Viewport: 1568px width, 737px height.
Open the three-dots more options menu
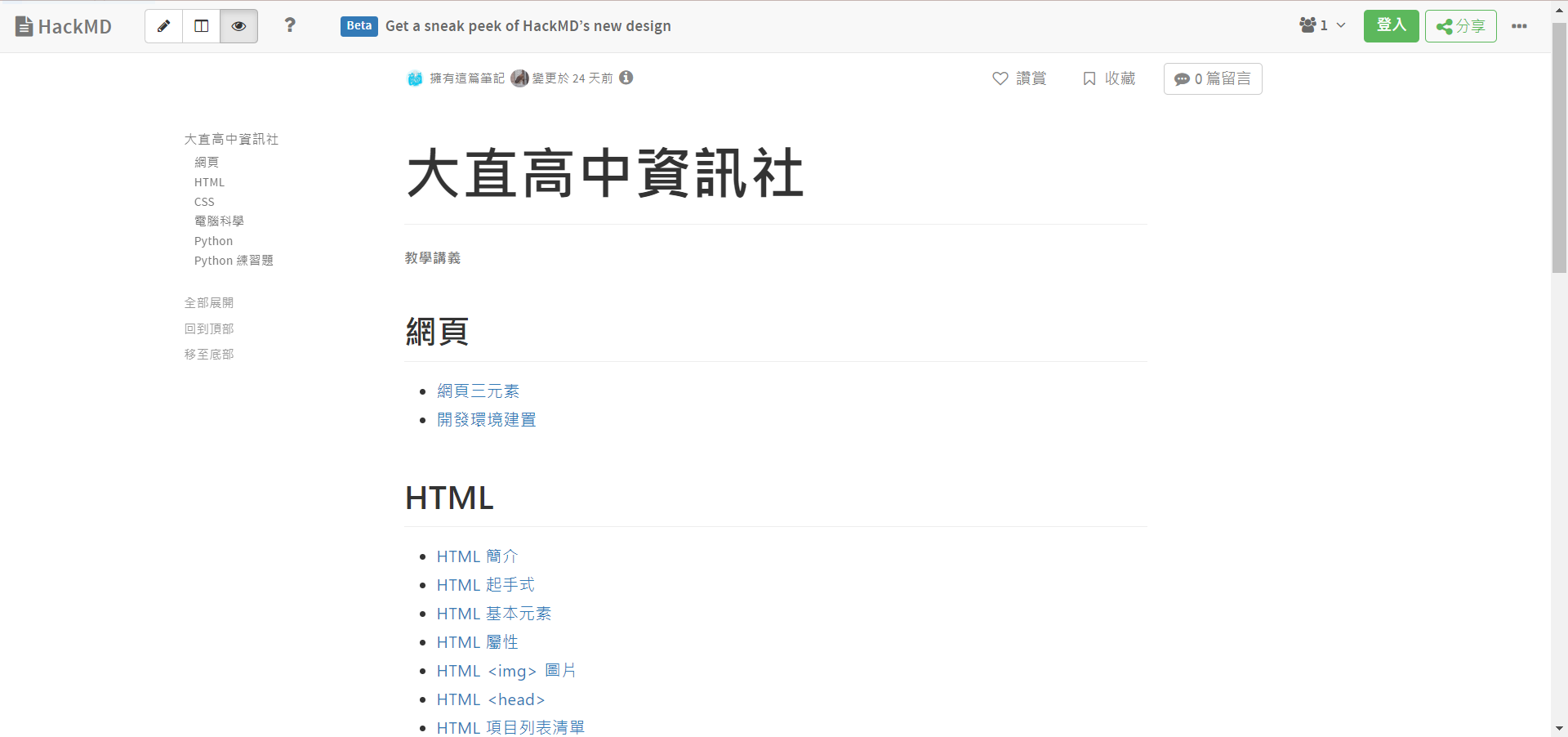click(1519, 26)
